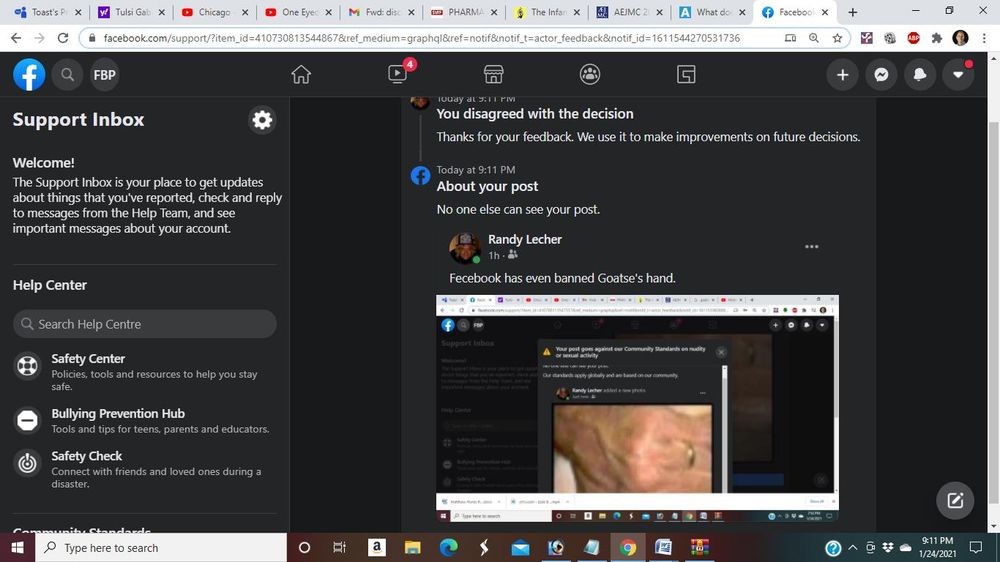Image resolution: width=1000 pixels, height=562 pixels.
Task: Open Safety Check
Action: [x=87, y=456]
